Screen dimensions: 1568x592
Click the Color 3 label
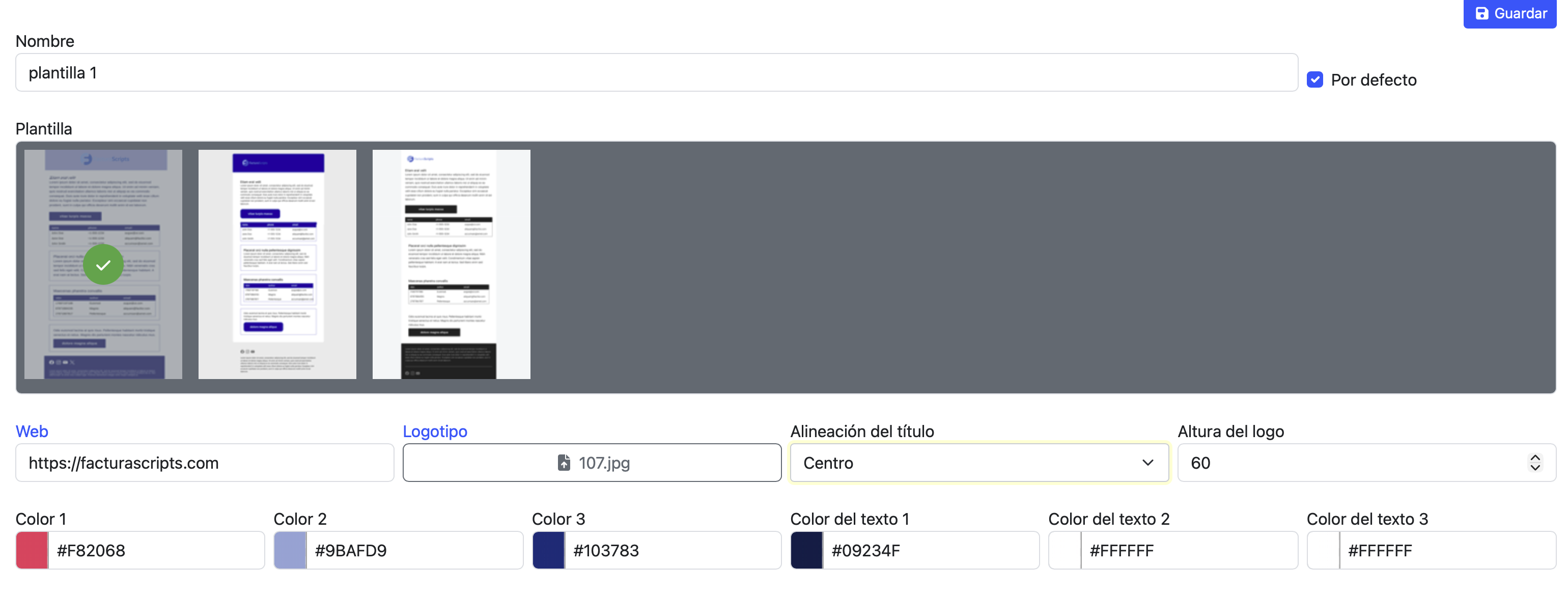[558, 519]
